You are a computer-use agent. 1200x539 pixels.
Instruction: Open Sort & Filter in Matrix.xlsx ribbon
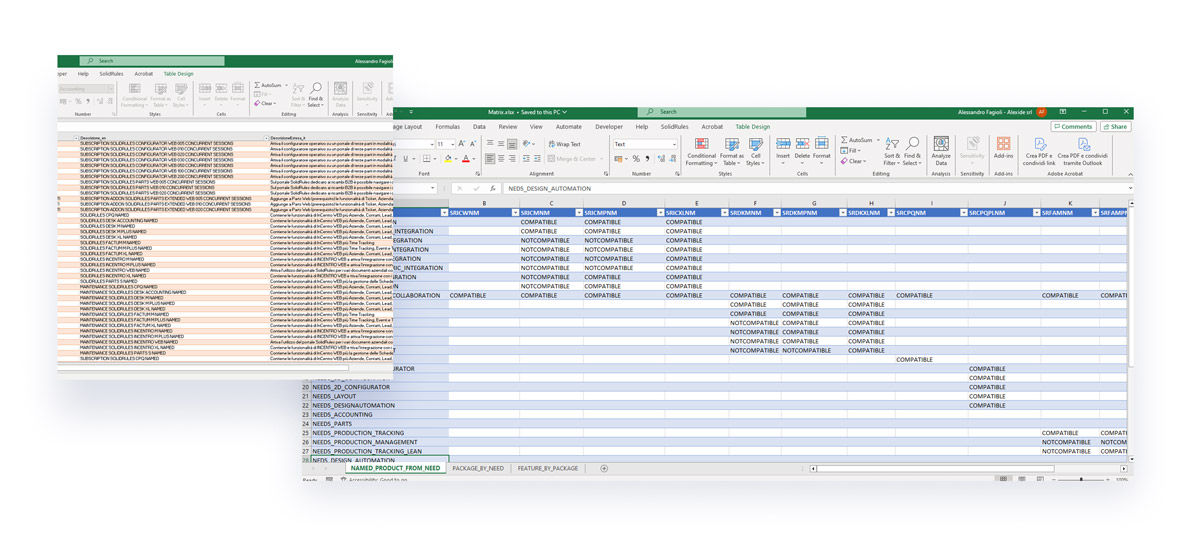point(891,151)
